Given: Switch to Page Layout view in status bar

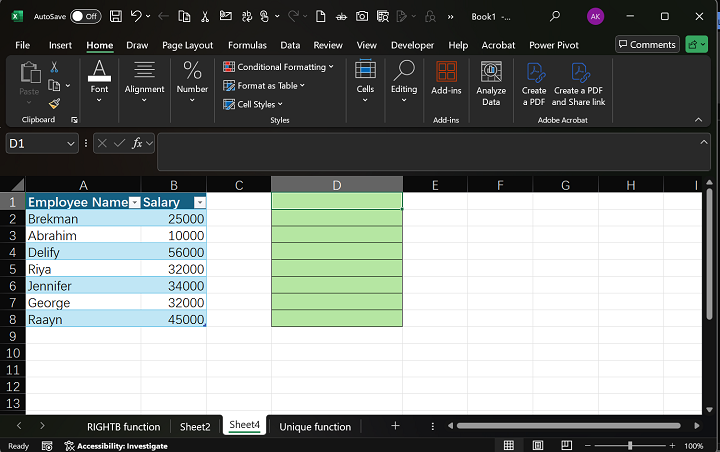Looking at the screenshot, I should click(540, 445).
